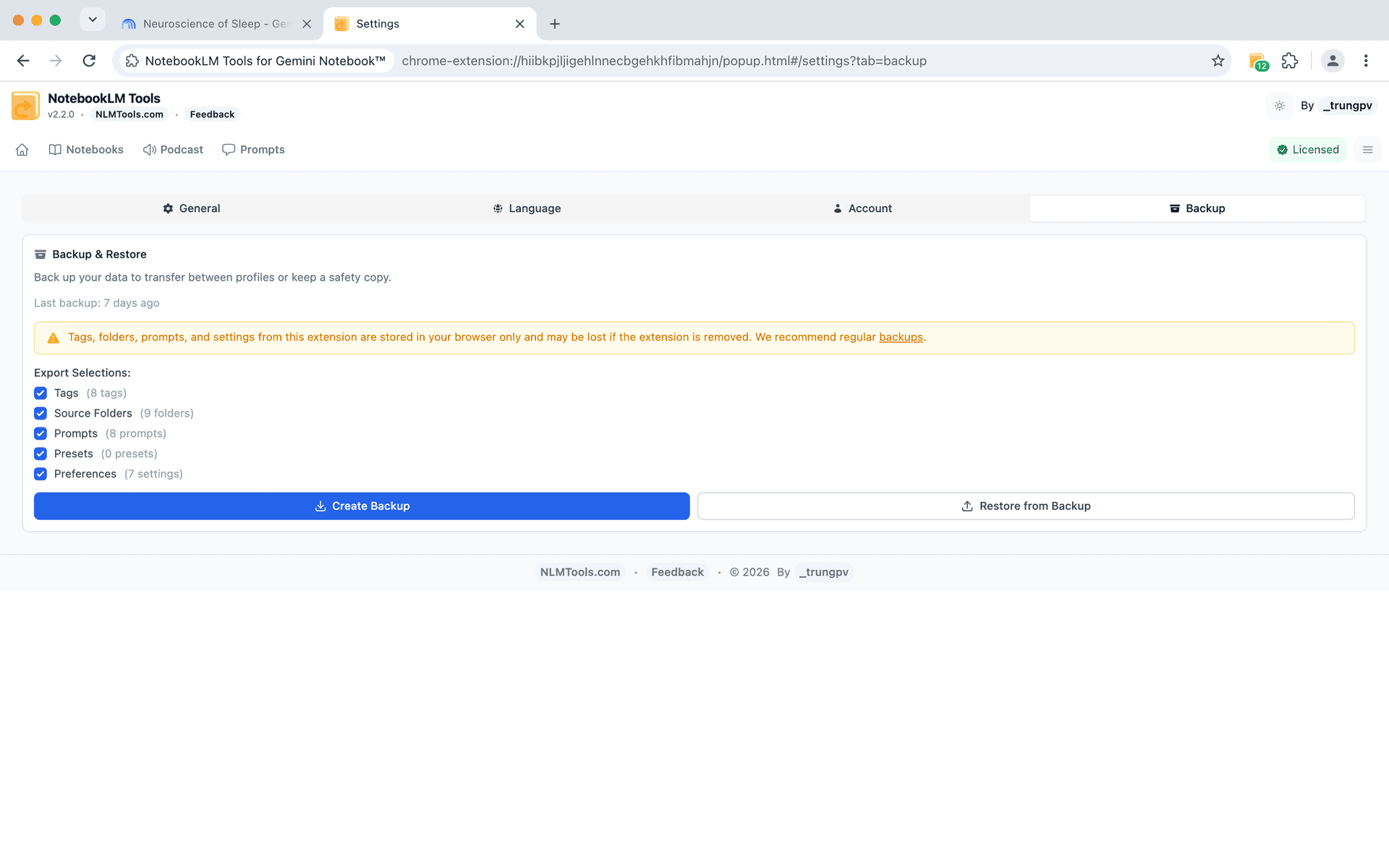The image size is (1389, 868).
Task: Uncheck the Presets checkbox
Action: 41,454
